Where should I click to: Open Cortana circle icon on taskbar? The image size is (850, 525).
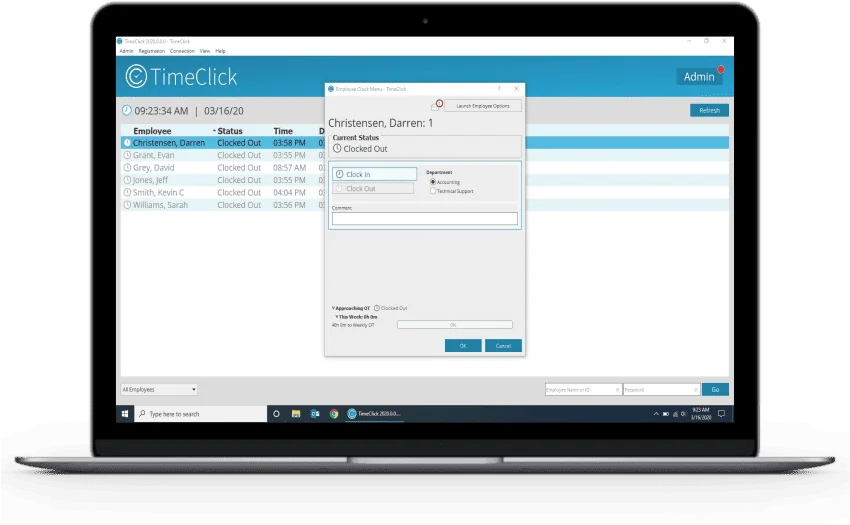[x=276, y=414]
